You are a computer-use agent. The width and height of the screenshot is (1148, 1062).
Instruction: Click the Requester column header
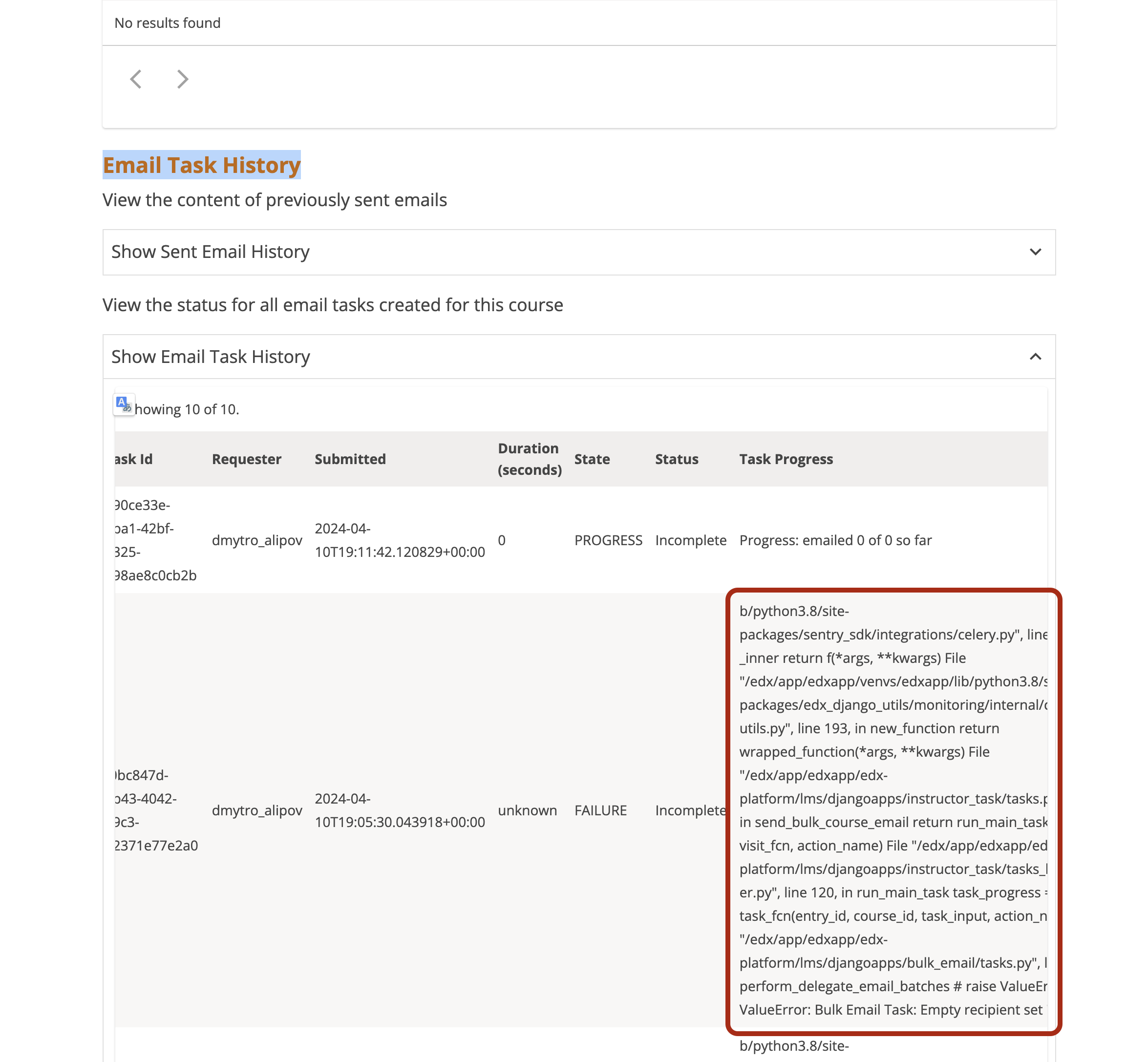(247, 459)
